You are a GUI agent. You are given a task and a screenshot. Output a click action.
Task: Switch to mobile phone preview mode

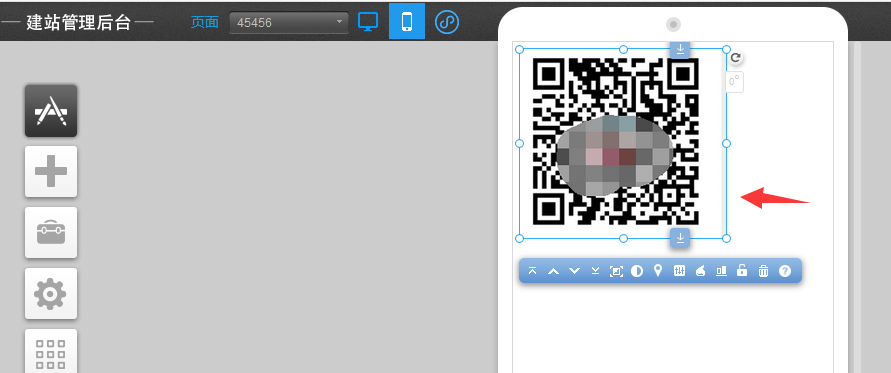pos(406,22)
